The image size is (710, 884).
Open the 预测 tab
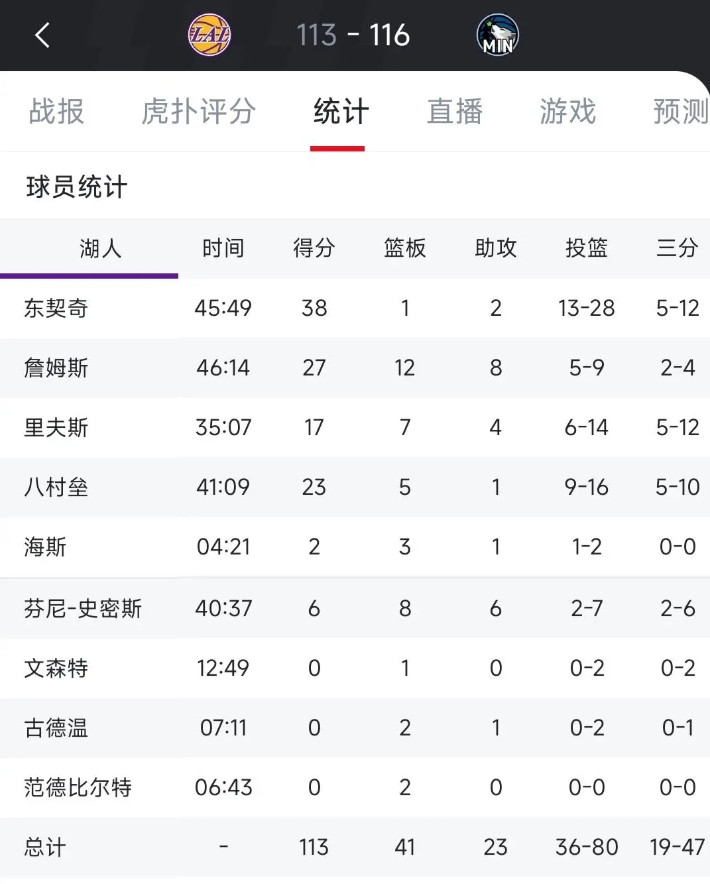click(x=680, y=111)
